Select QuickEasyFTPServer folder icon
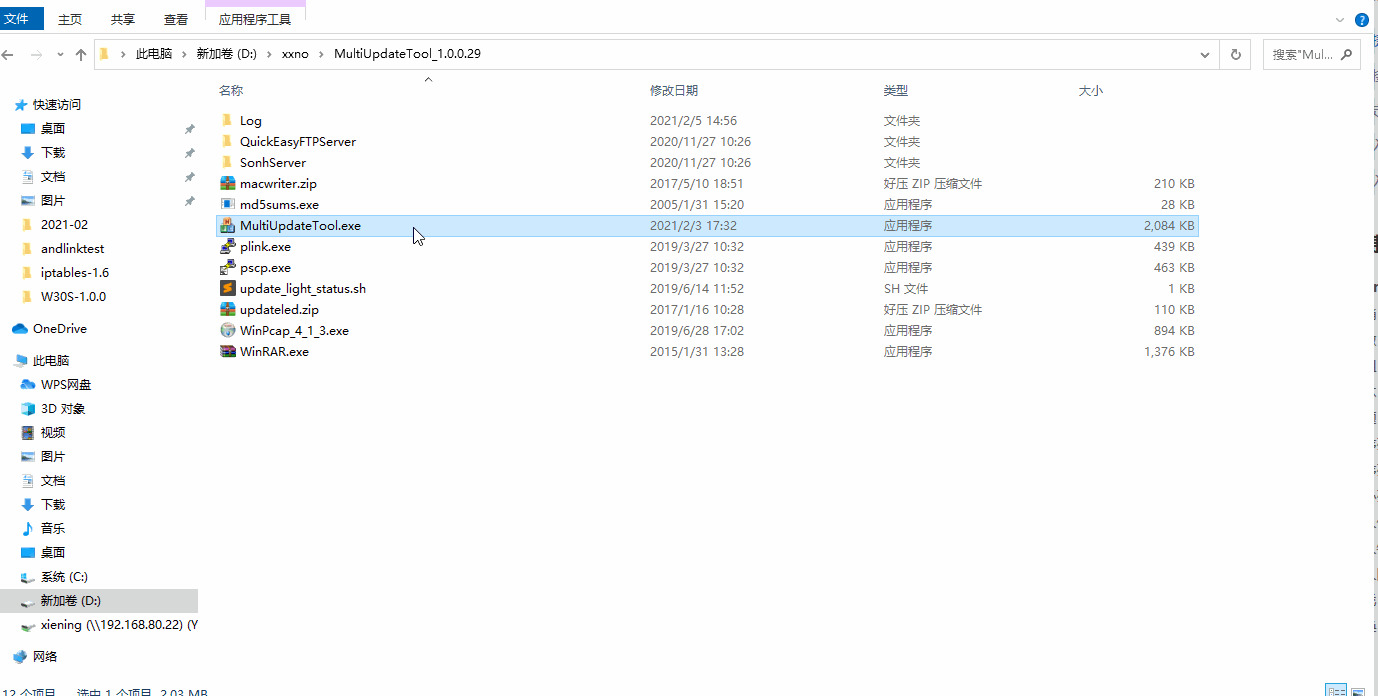1378x696 pixels. tap(228, 142)
